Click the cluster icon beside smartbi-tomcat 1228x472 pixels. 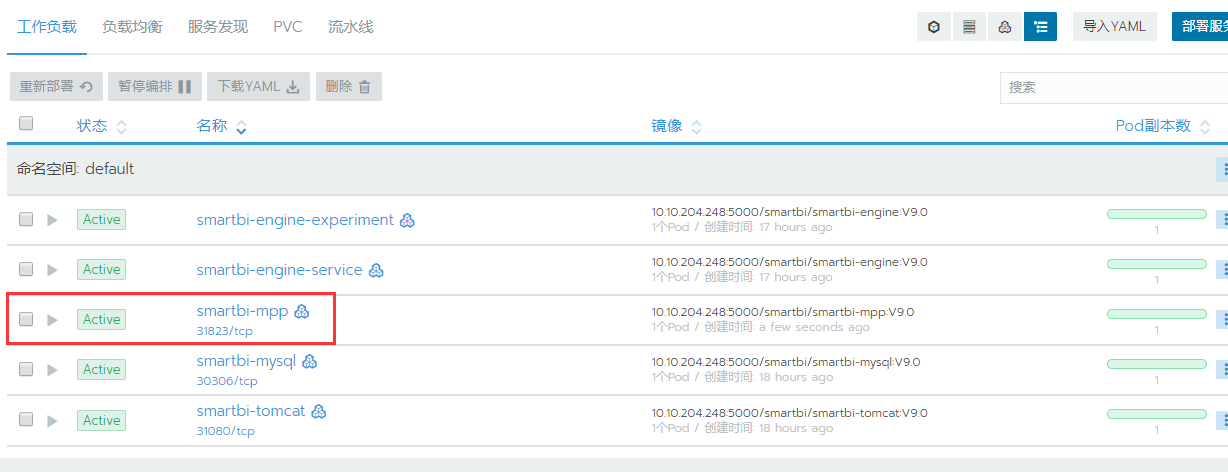click(319, 411)
